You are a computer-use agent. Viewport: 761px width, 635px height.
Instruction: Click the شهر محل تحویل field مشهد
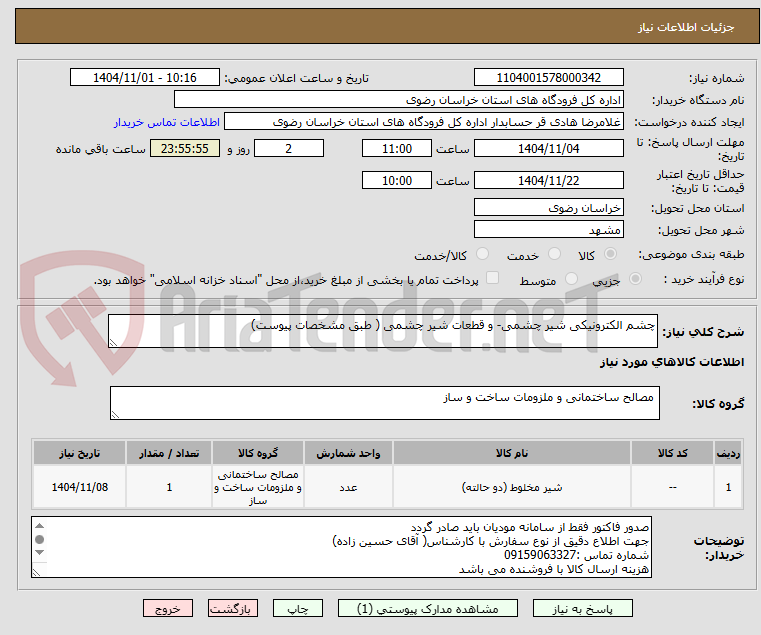pyautogui.click(x=548, y=229)
